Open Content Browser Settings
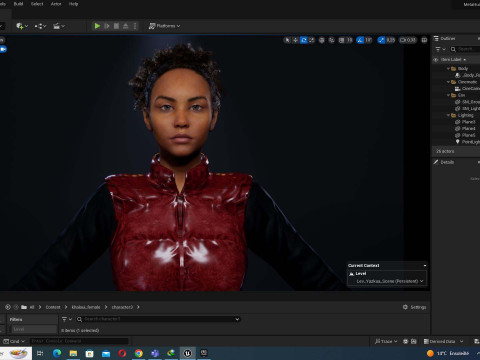 point(415,307)
